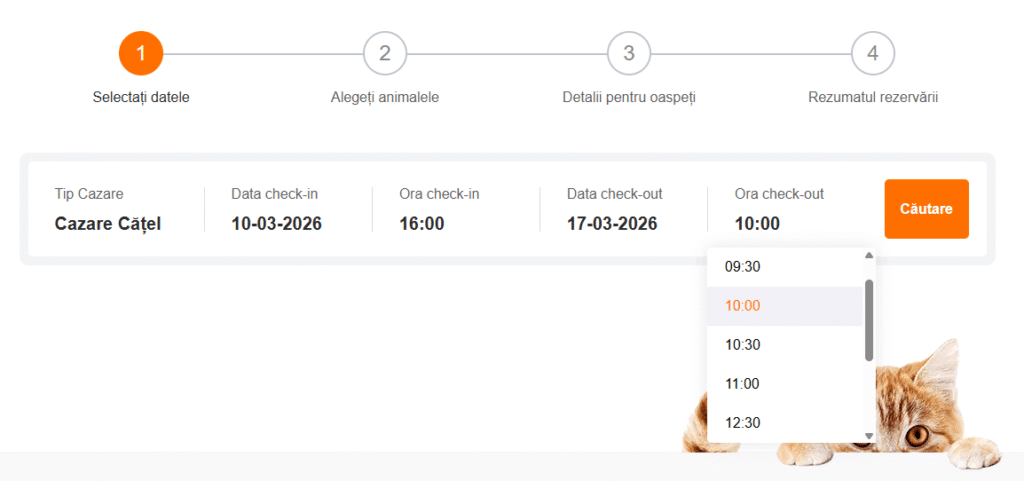Select 10:00 highlighted time option
Viewport: 1024px width, 481px height.
coord(743,306)
